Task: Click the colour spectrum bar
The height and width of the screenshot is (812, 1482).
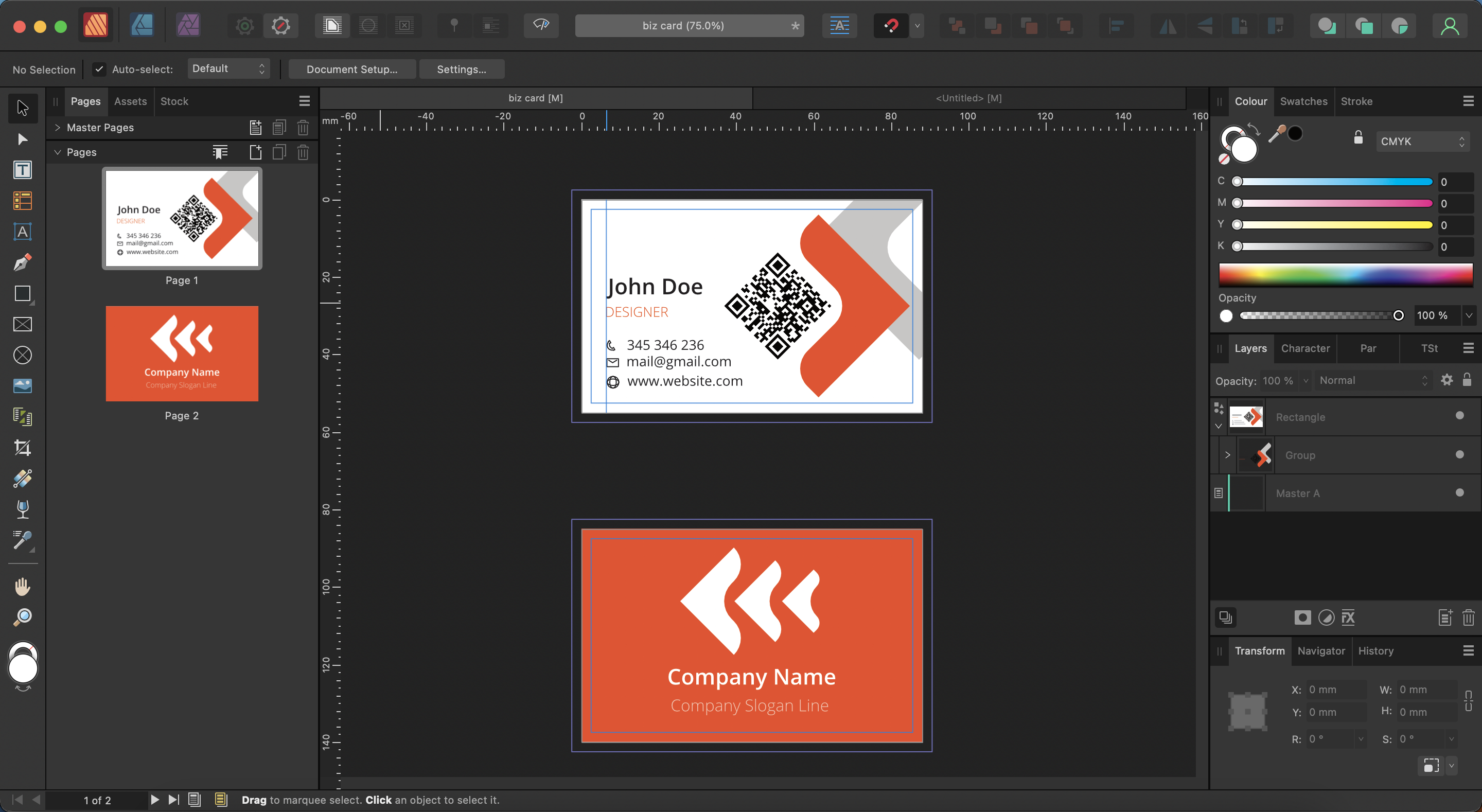Action: 1346,275
